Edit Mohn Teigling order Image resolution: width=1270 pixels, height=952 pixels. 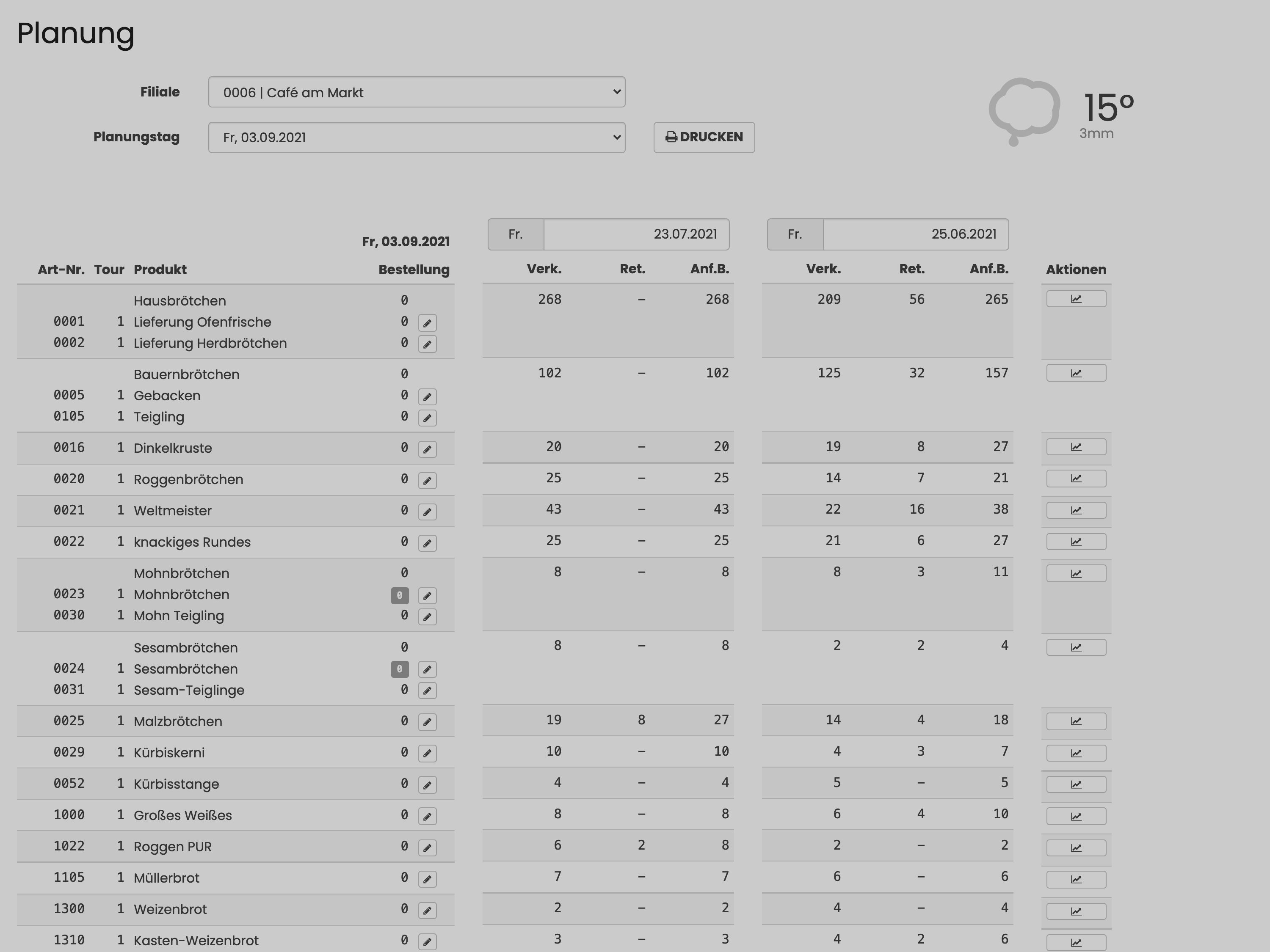(427, 617)
